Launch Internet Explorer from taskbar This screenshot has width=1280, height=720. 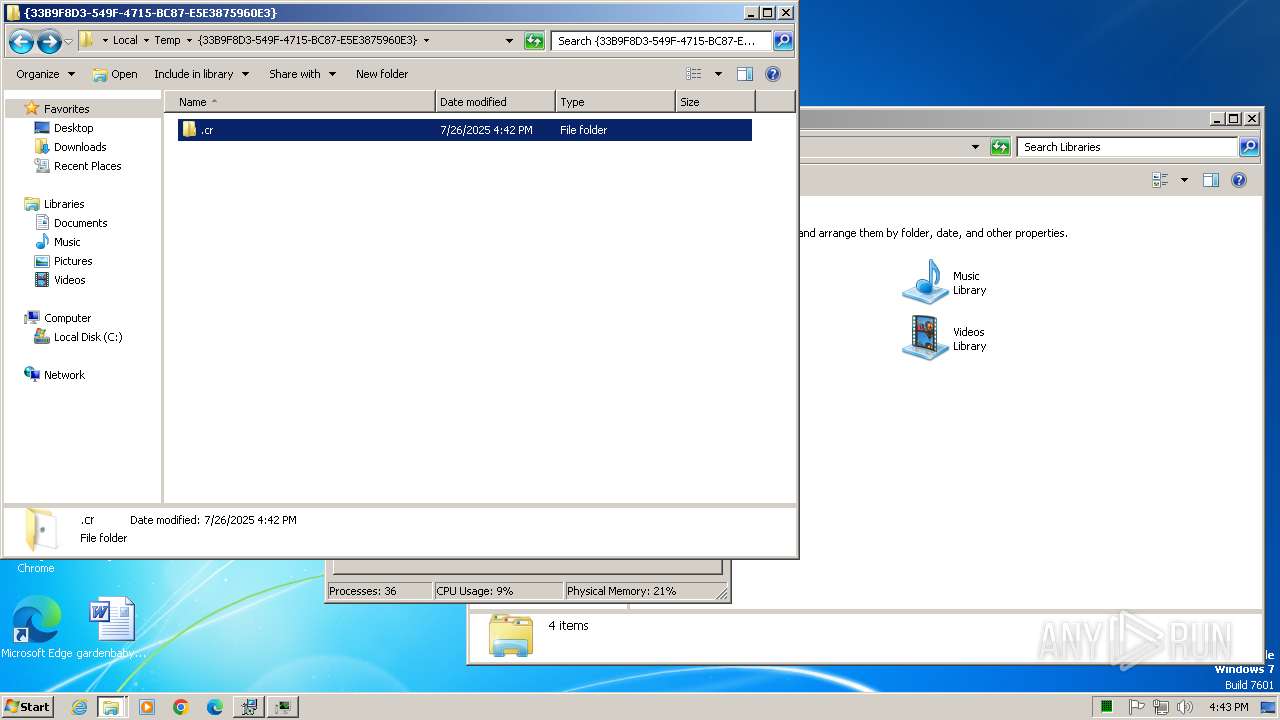tap(79, 707)
